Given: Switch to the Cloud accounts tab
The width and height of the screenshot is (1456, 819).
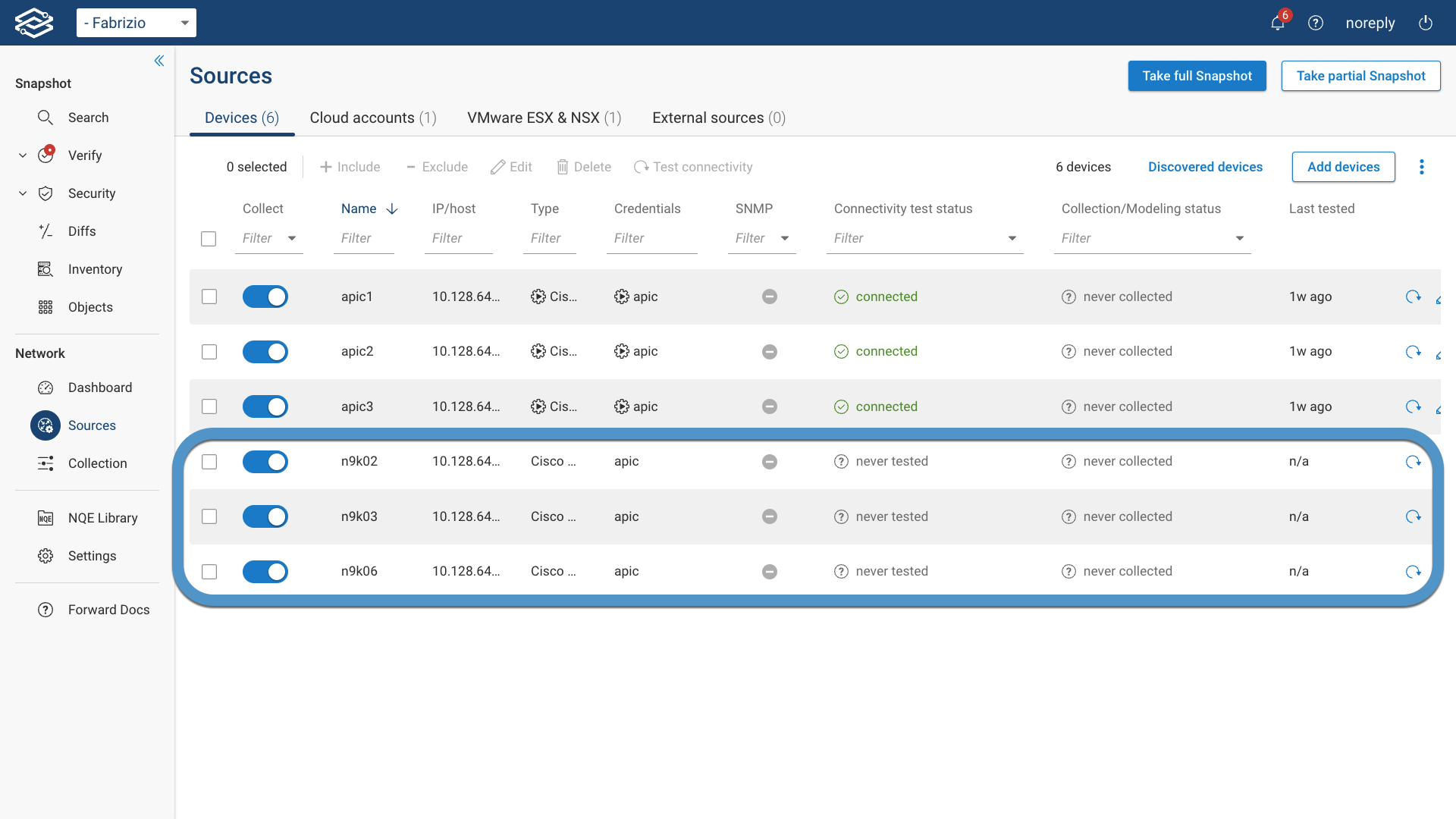Looking at the screenshot, I should pos(372,118).
